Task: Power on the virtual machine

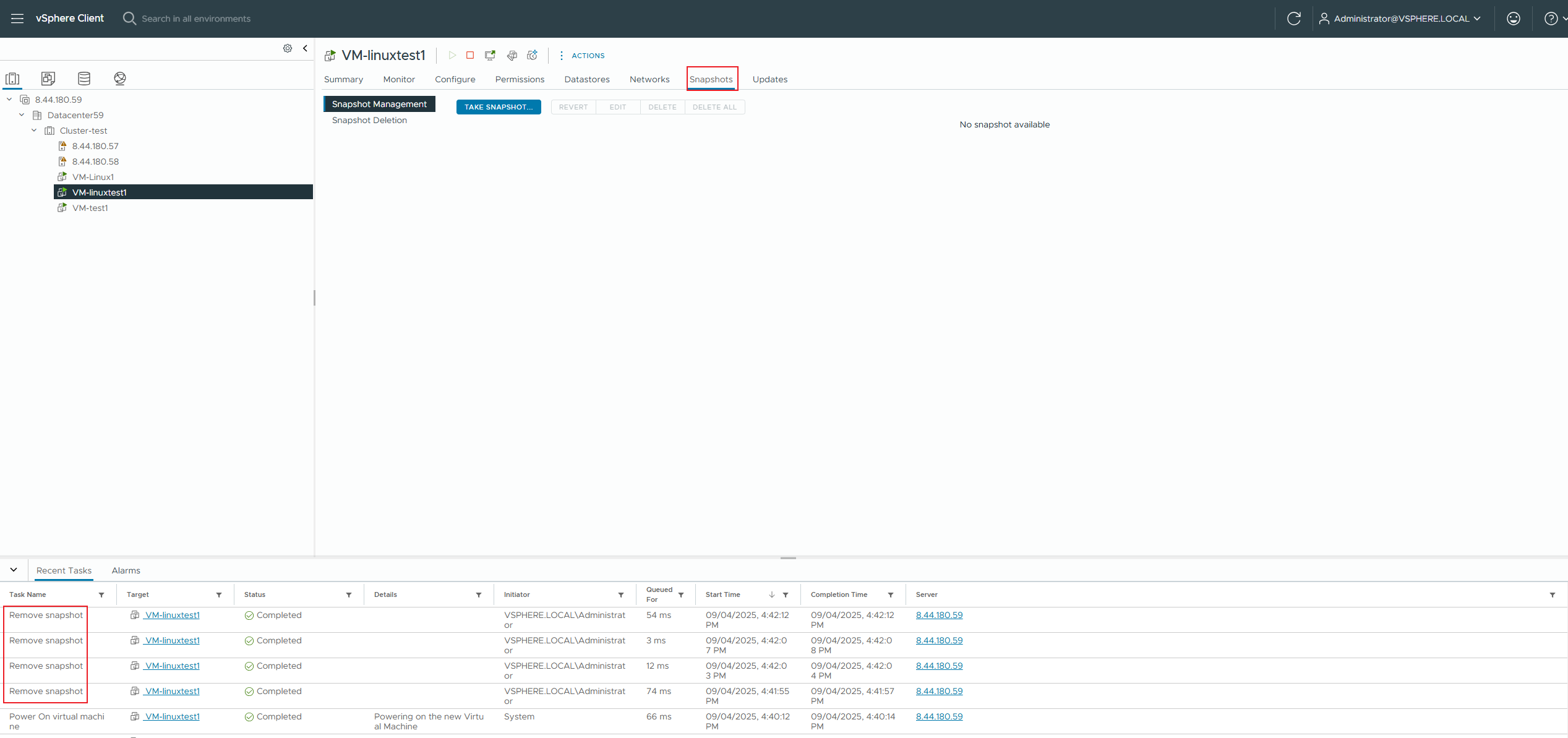Action: [x=452, y=56]
